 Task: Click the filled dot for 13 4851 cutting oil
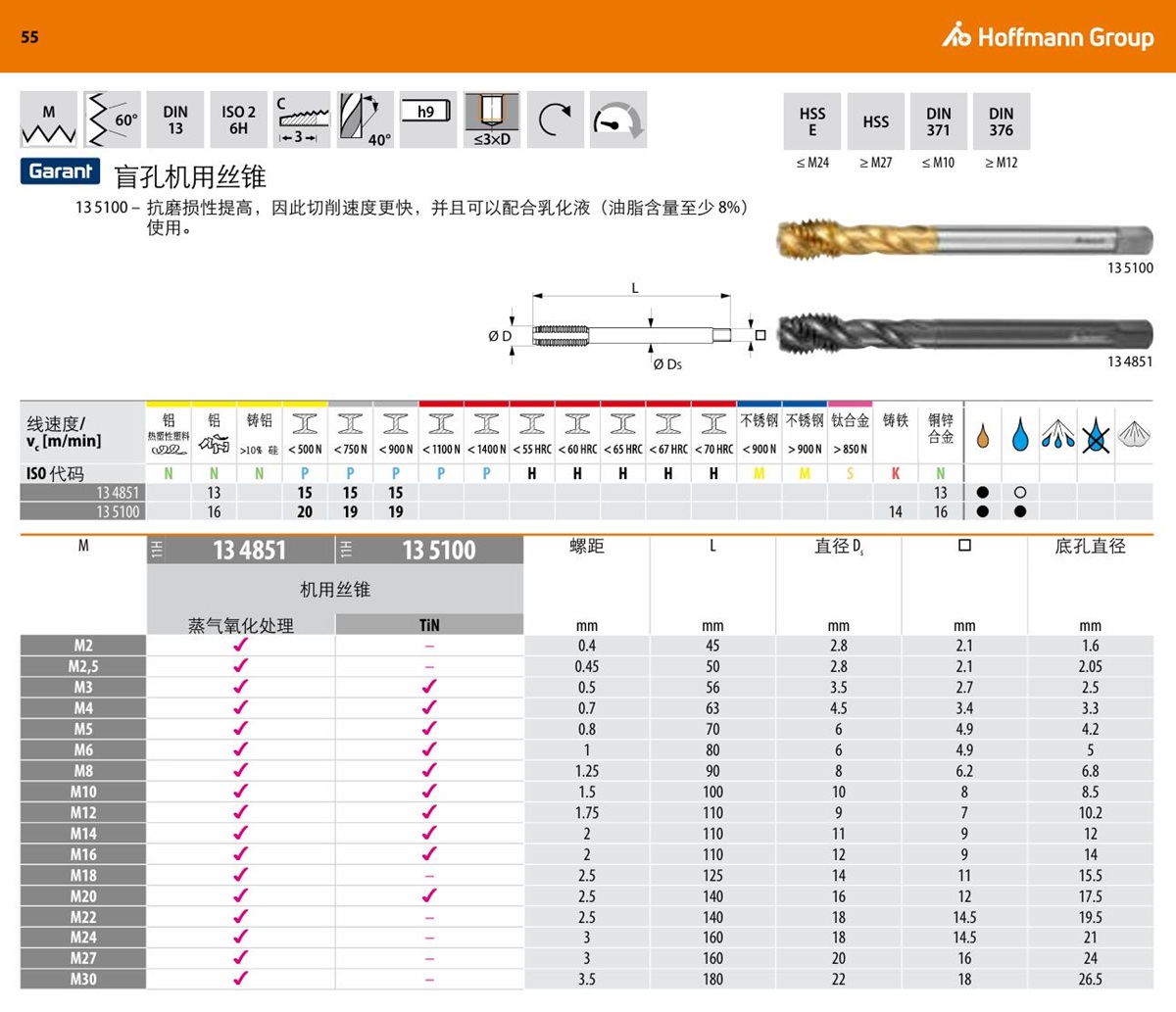(x=983, y=493)
